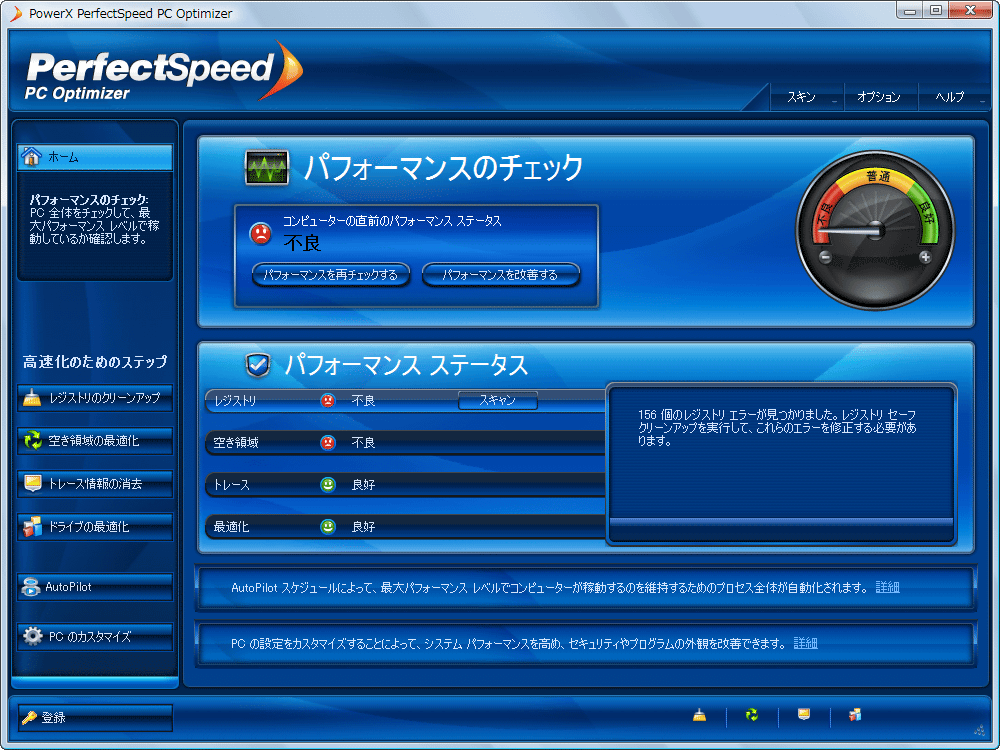The height and width of the screenshot is (750, 1000).
Task: Click the broom icon in the bottom status bar
Action: (x=700, y=715)
